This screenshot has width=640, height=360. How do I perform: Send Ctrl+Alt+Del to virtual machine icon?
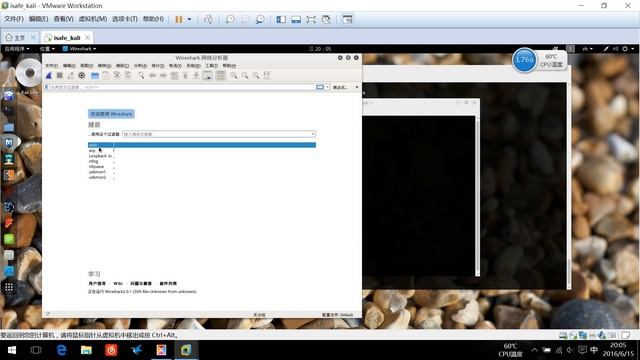click(x=208, y=19)
